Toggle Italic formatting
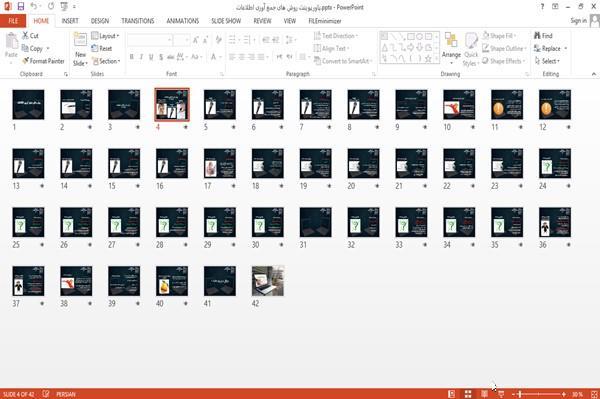 [141, 57]
